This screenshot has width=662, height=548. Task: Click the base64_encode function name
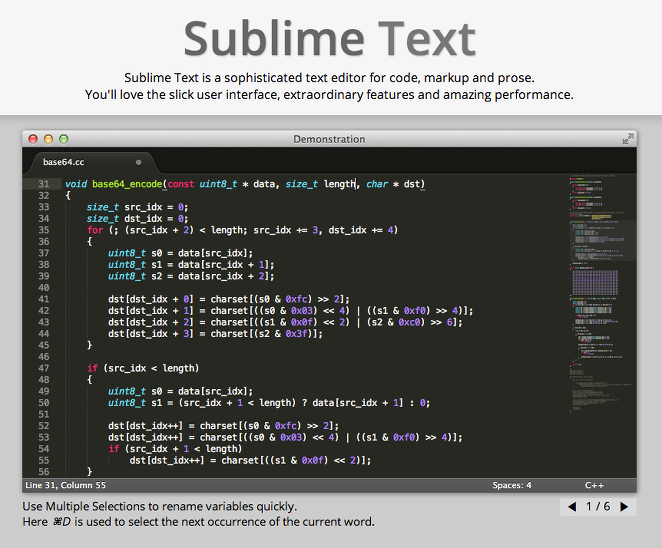click(x=127, y=184)
